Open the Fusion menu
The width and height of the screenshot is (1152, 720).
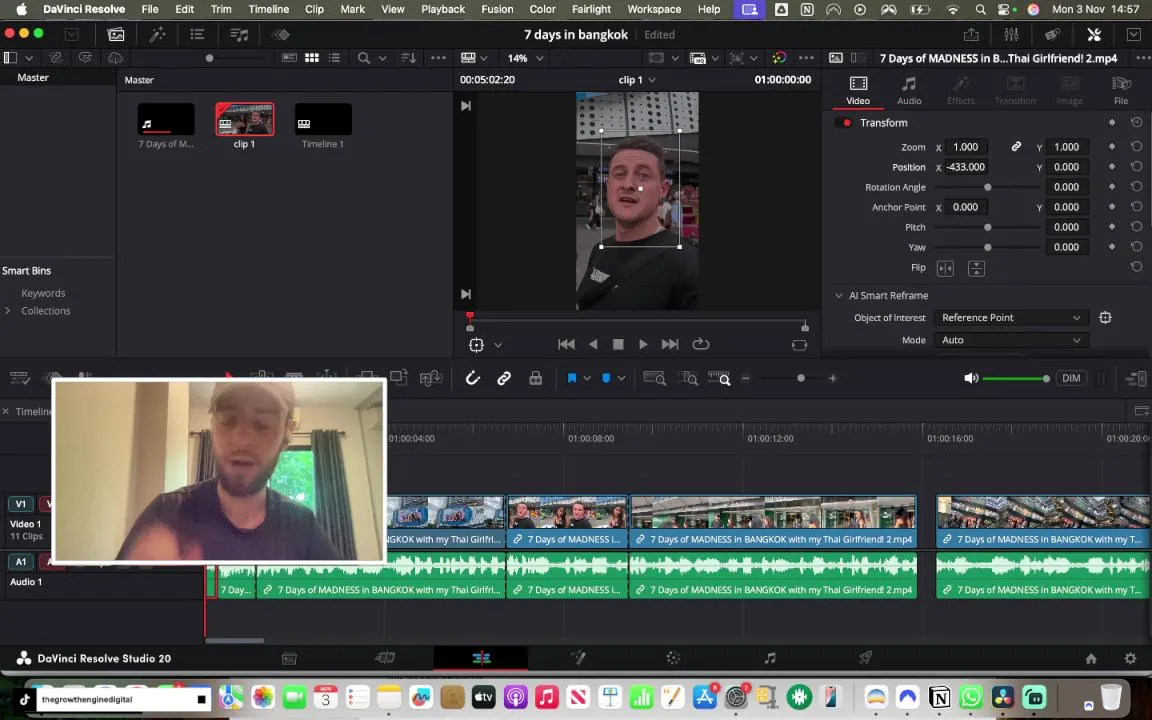[x=497, y=9]
